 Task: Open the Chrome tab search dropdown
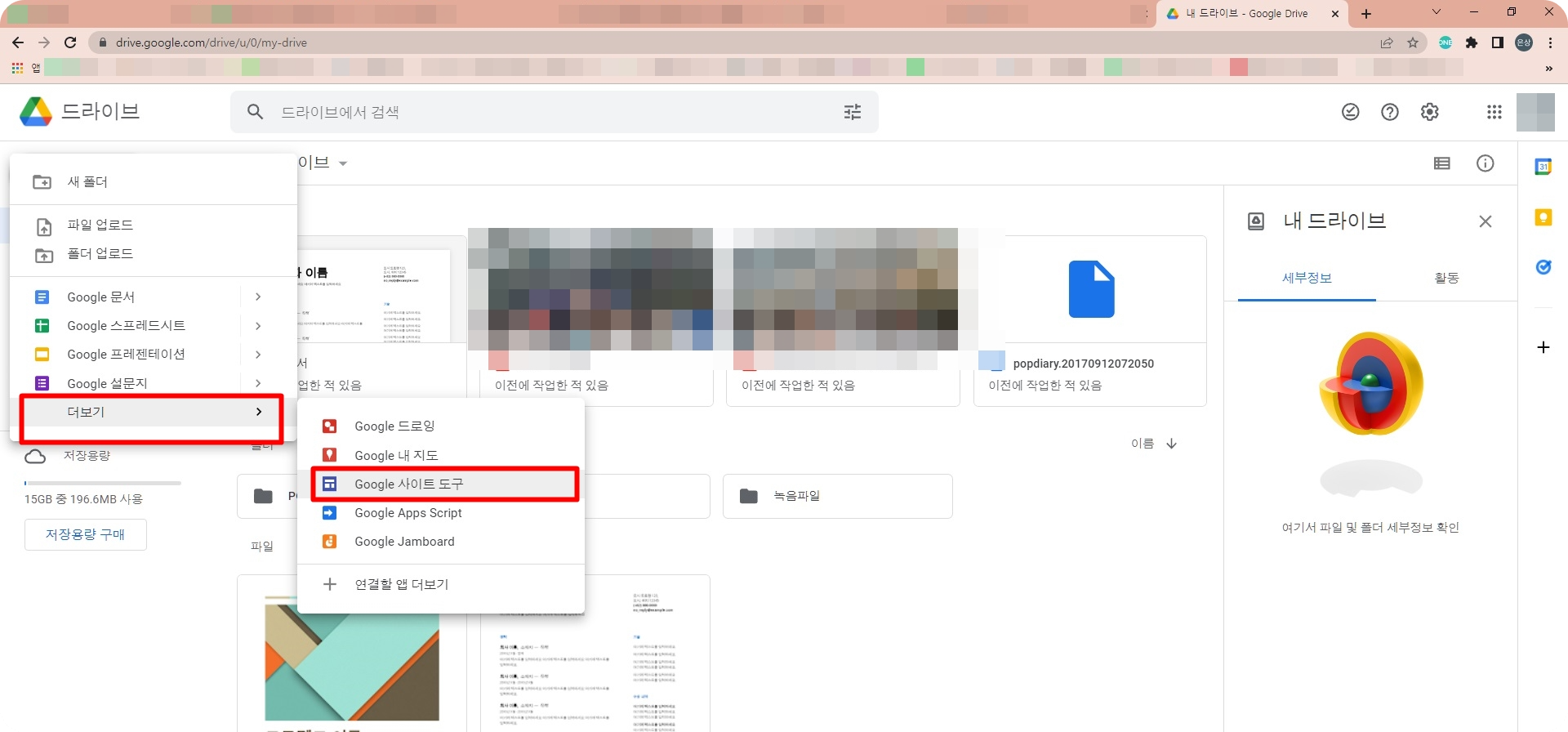(1437, 12)
